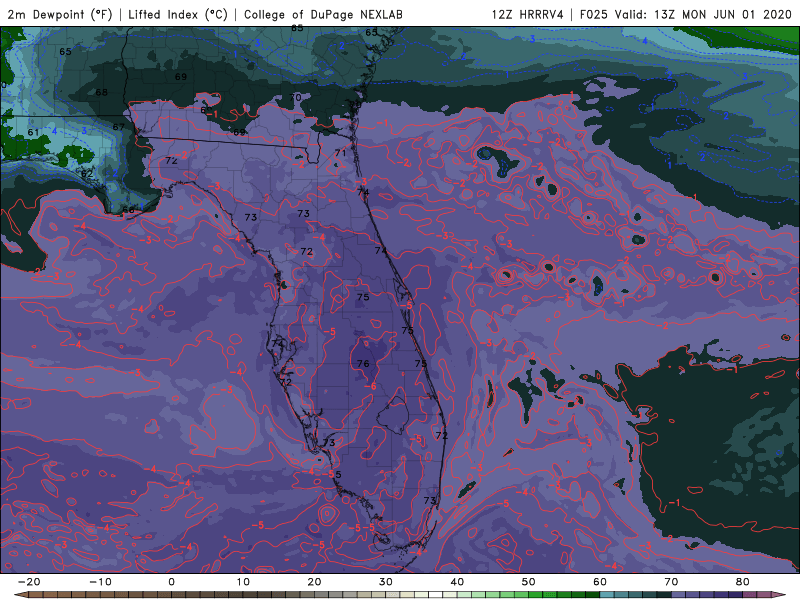
Task: Click the 67 dewpoint value on the map
Action: pyautogui.click(x=118, y=127)
